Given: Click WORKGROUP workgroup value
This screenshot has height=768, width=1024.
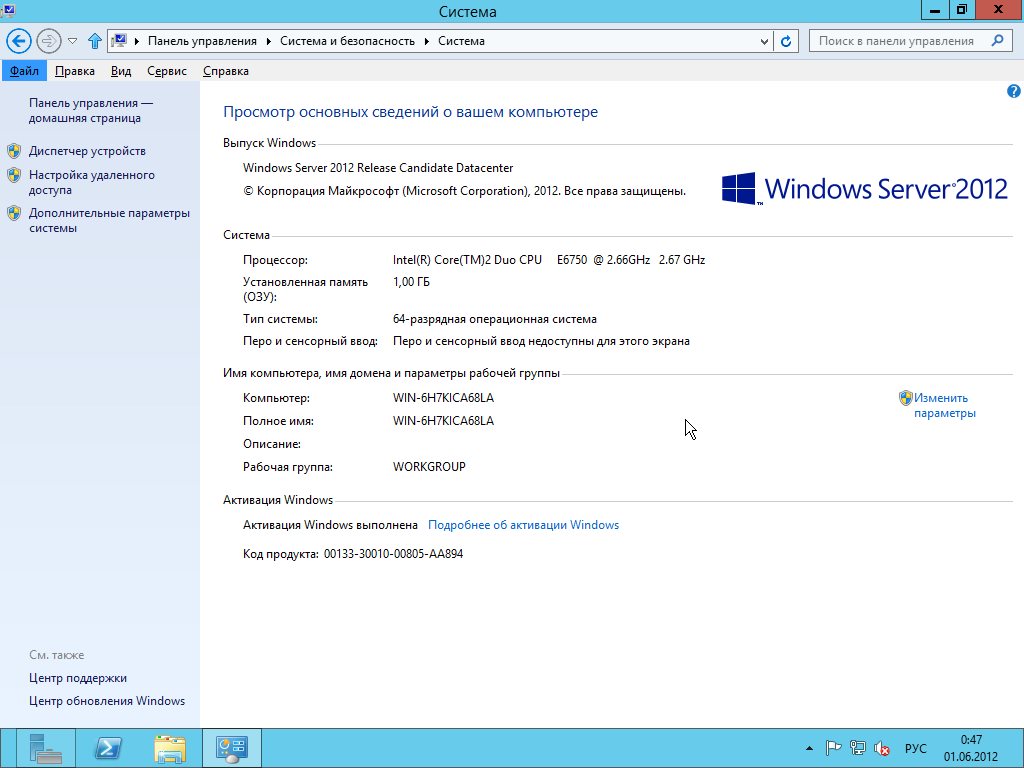Looking at the screenshot, I should tap(429, 467).
